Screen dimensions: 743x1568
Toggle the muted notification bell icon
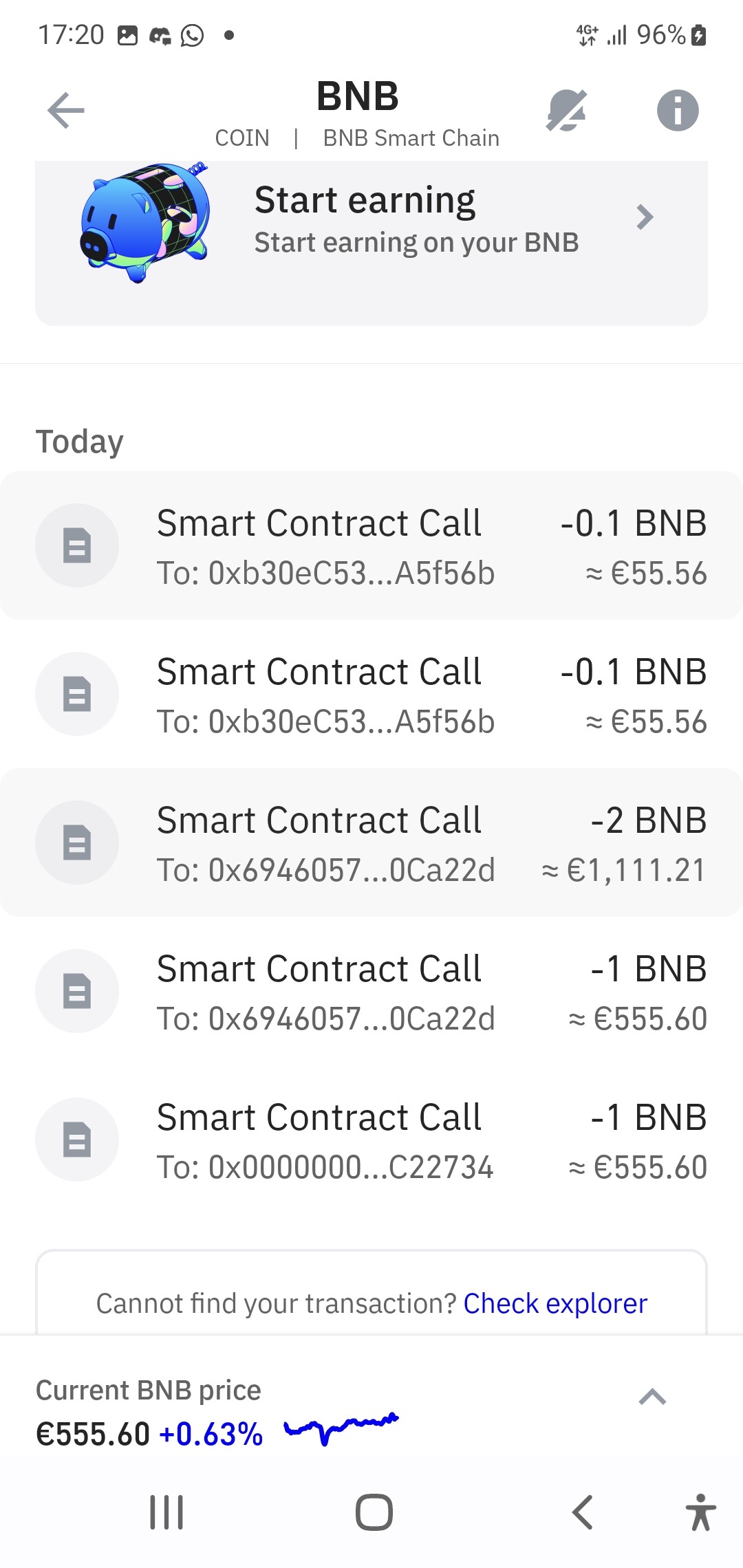coord(566,110)
